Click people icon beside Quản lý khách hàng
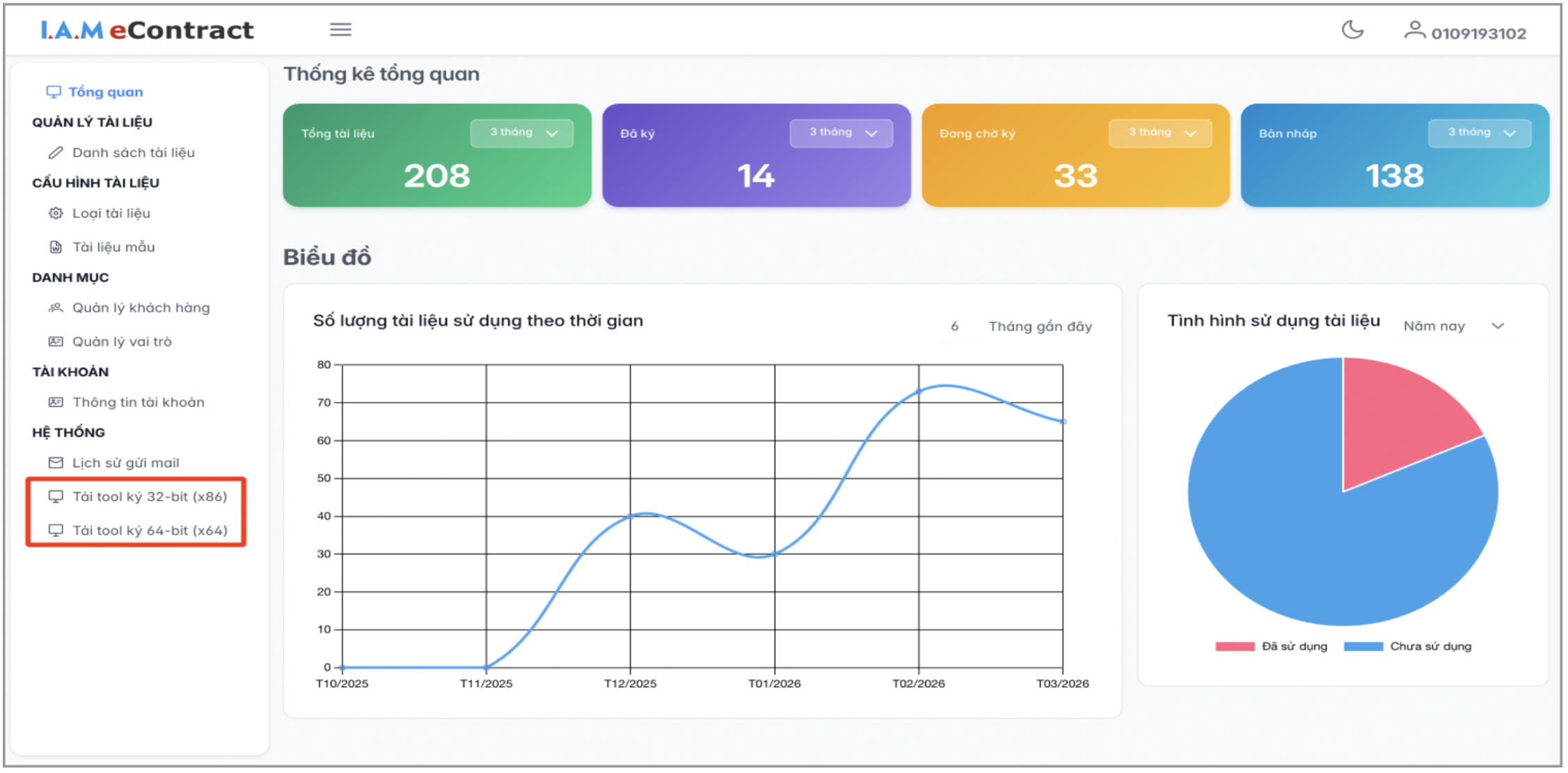Screen dimensions: 1568x773 click(56, 308)
